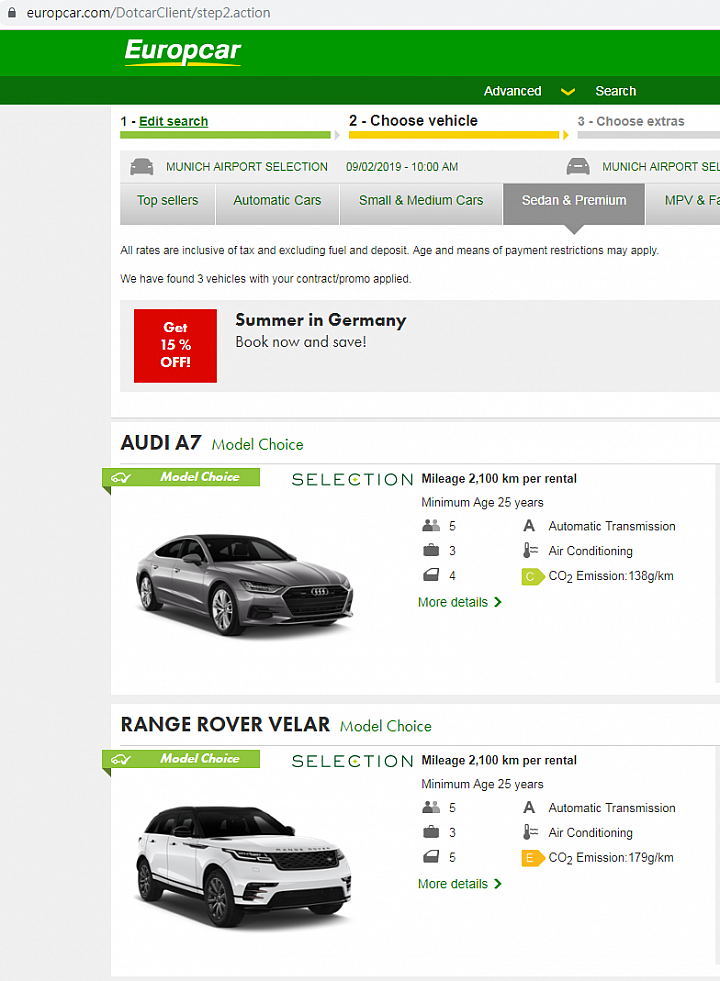
Task: Click the Range Rover Velar image
Action: pyautogui.click(x=244, y=867)
